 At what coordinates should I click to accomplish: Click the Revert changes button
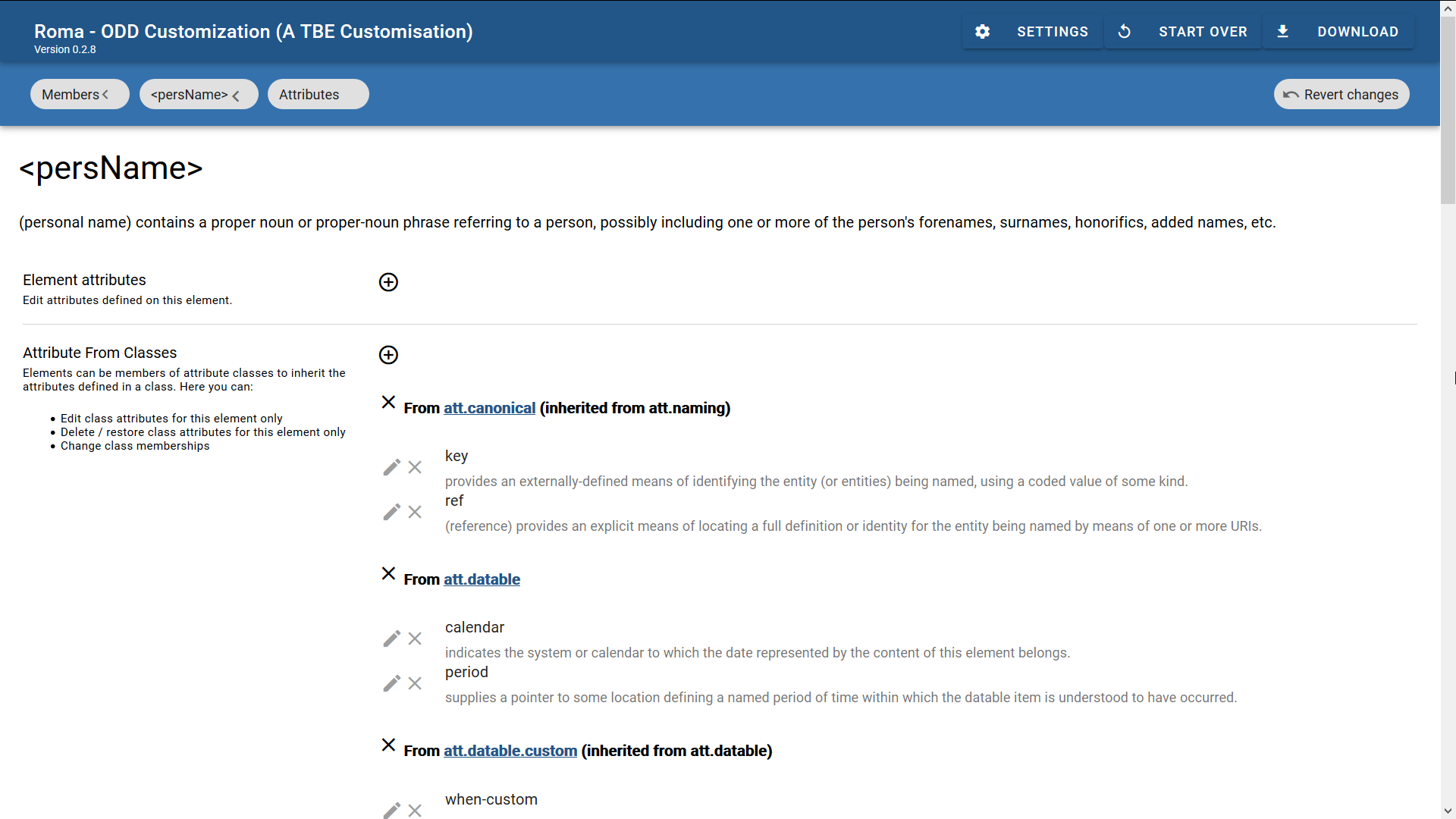tap(1341, 95)
